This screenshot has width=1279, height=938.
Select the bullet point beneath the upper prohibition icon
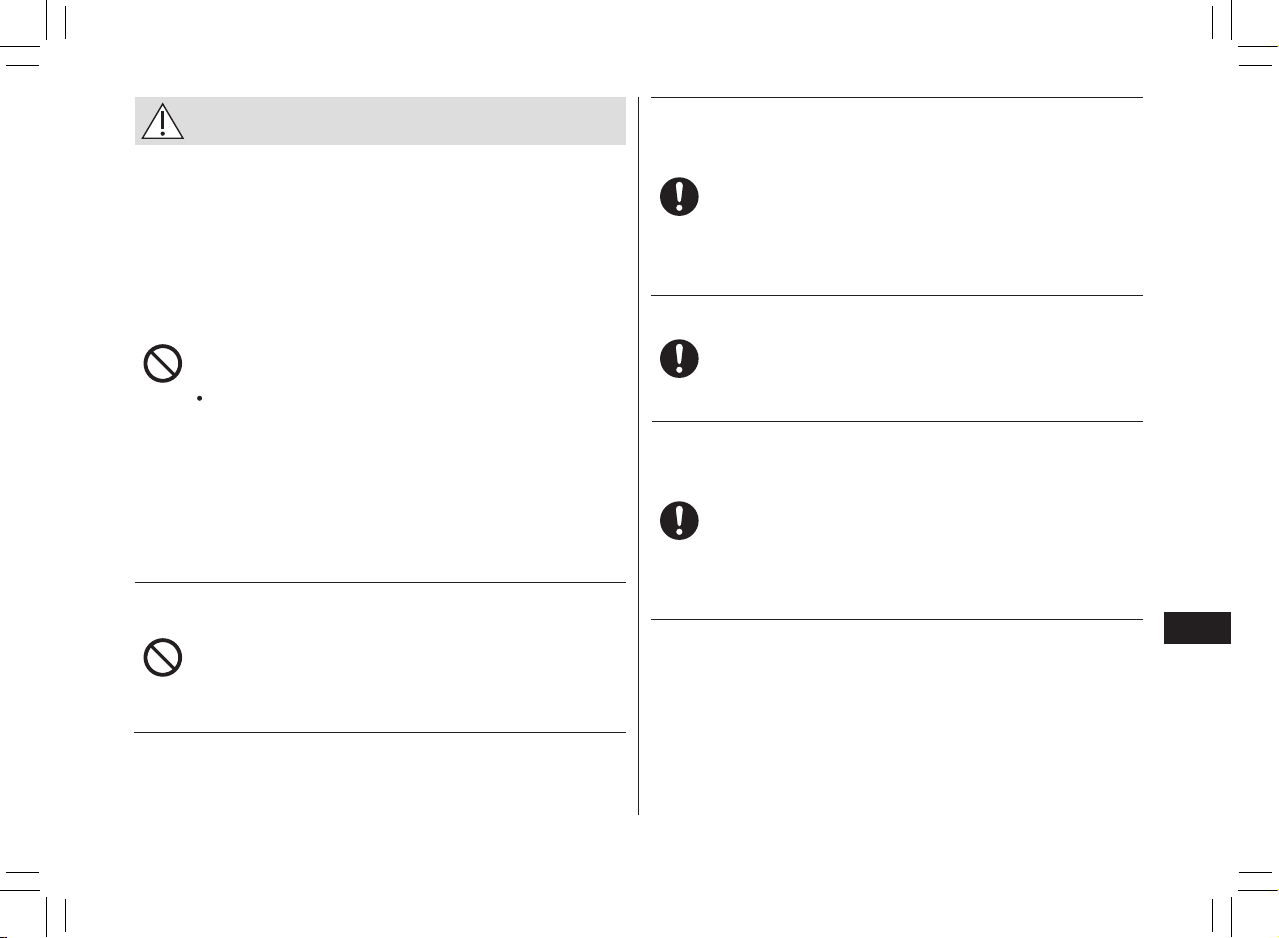(x=201, y=398)
